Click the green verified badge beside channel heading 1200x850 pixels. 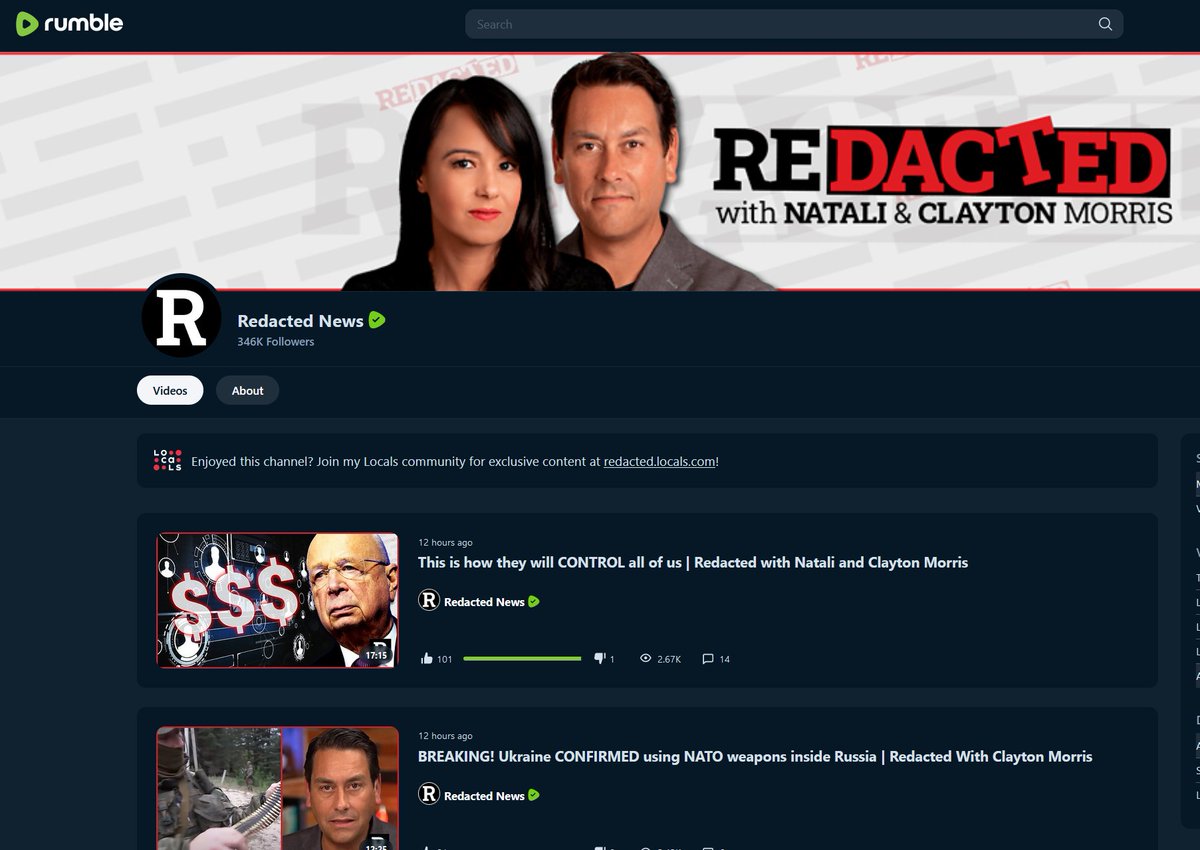(377, 320)
